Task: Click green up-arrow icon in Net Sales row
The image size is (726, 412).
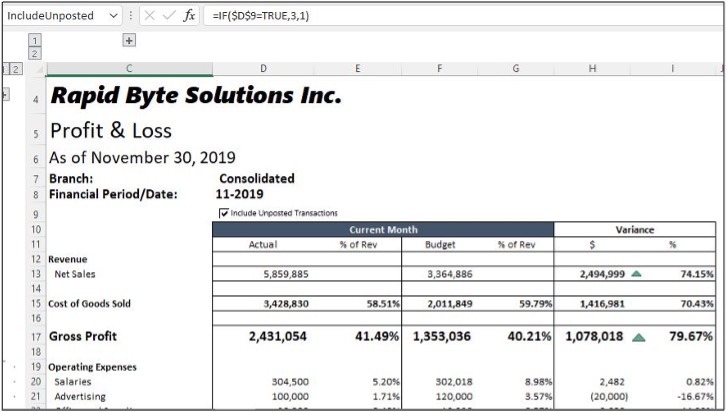Action: [636, 274]
